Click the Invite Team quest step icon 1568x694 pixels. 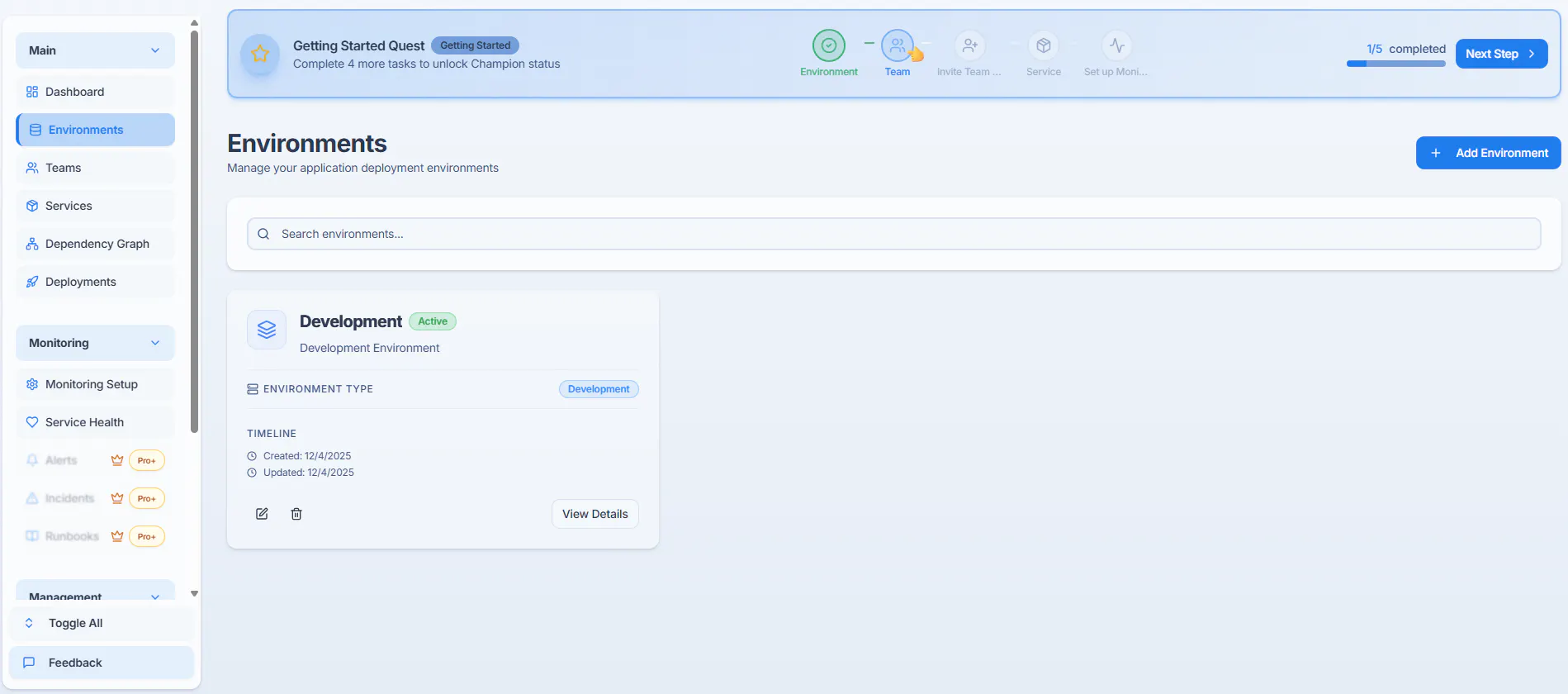pos(969,45)
